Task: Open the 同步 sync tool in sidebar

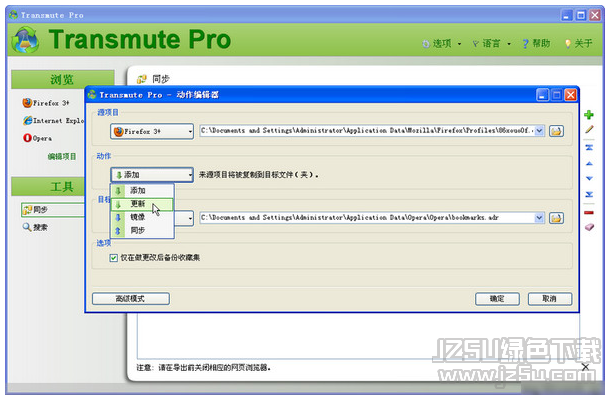Action: click(52, 210)
